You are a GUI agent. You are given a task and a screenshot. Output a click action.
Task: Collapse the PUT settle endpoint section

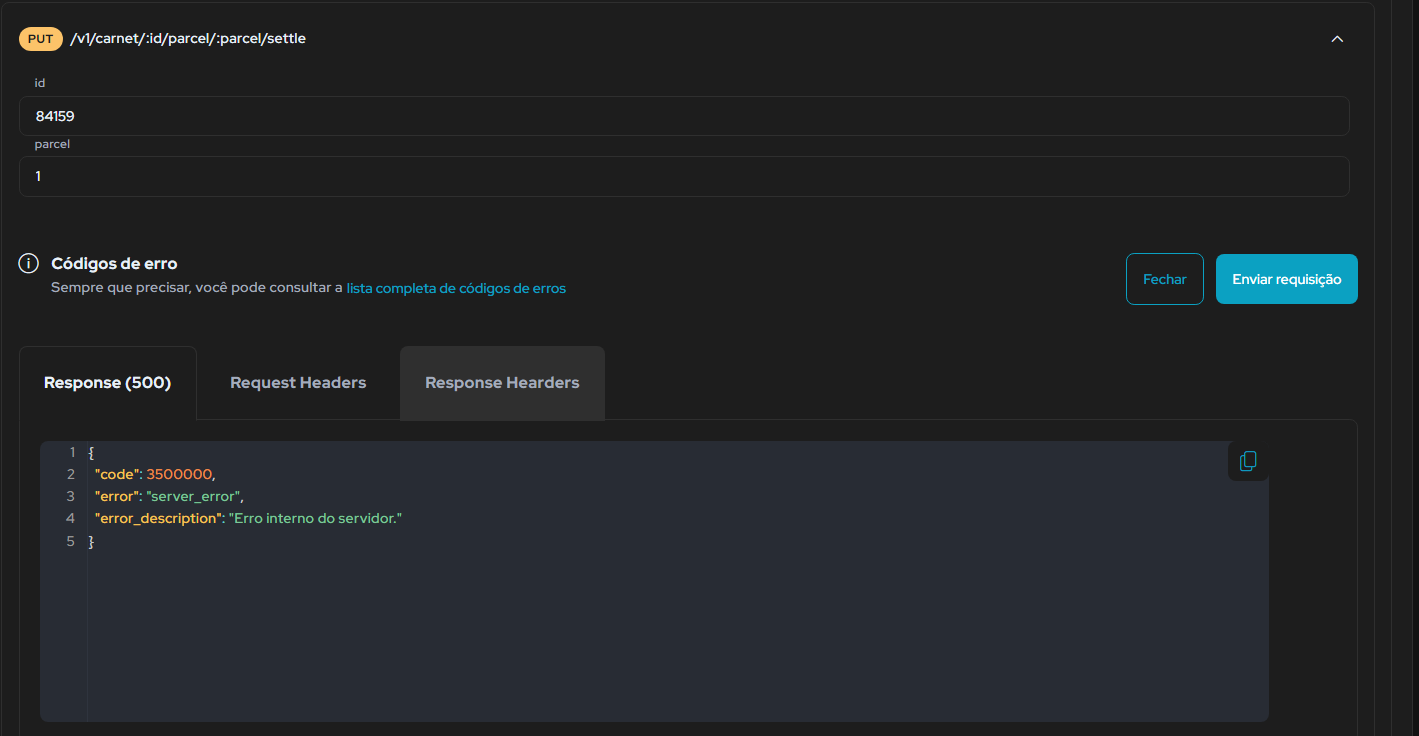tap(1337, 39)
